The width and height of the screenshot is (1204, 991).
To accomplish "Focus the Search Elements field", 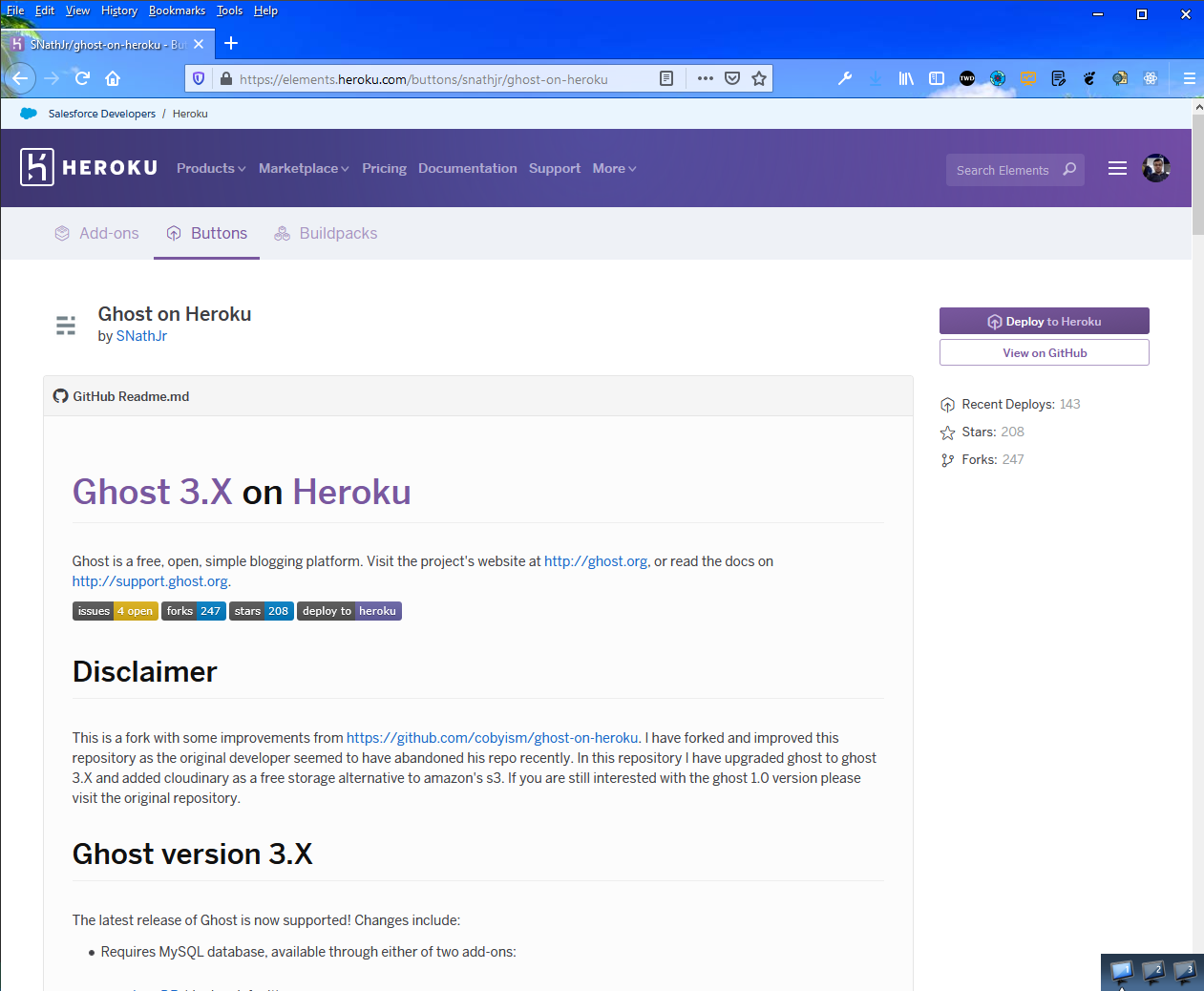I will [x=1015, y=170].
